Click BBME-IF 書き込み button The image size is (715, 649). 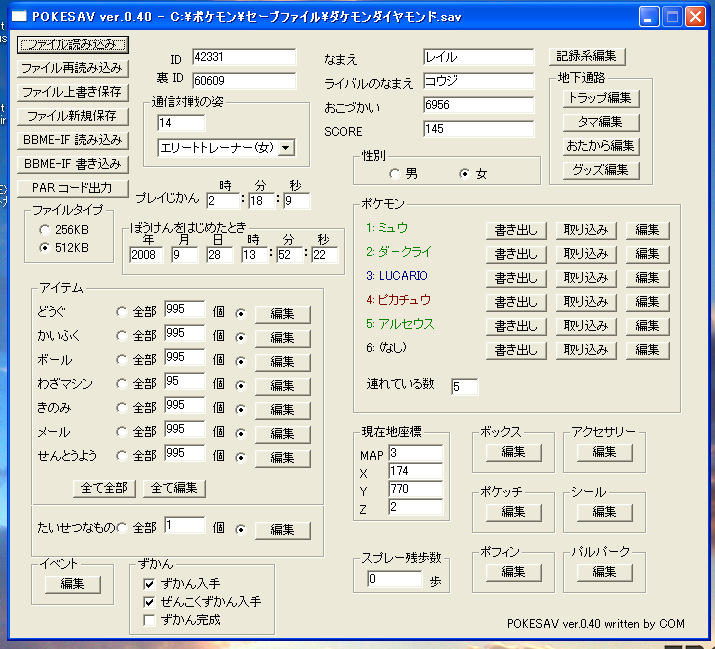pos(73,164)
